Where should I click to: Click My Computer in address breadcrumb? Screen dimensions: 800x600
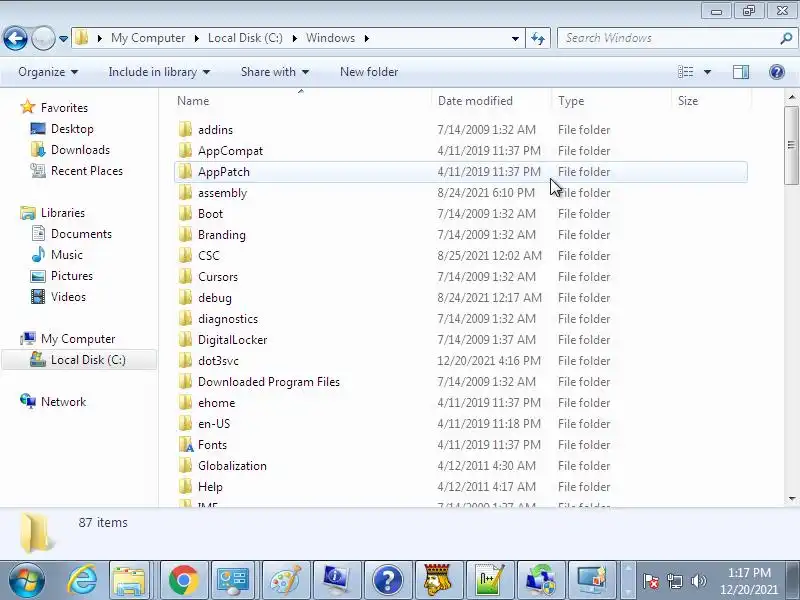pyautogui.click(x=148, y=38)
